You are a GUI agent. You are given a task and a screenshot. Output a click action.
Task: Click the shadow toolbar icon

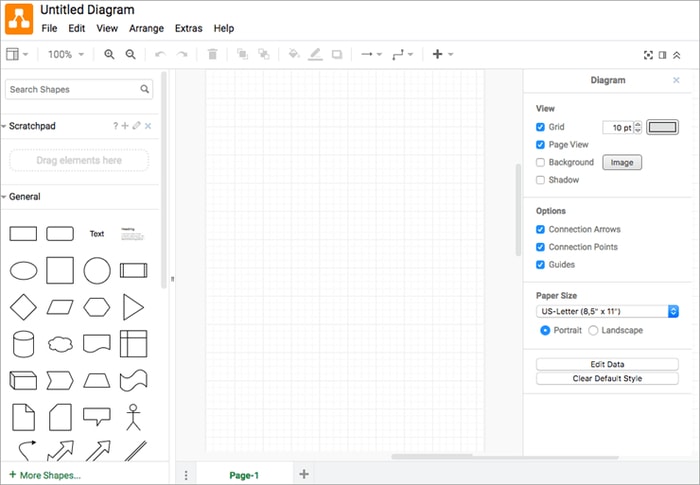click(337, 54)
